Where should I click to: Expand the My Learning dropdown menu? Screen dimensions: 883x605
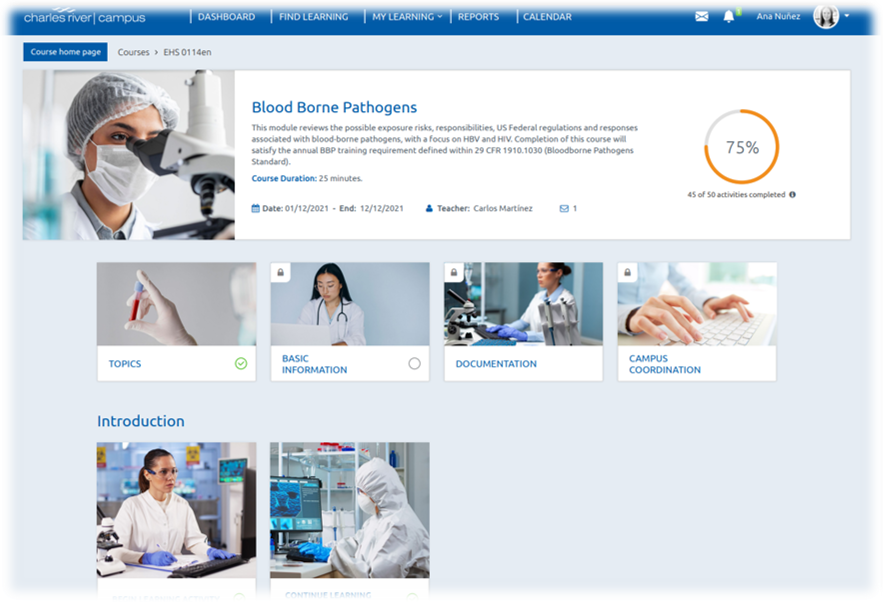point(407,17)
